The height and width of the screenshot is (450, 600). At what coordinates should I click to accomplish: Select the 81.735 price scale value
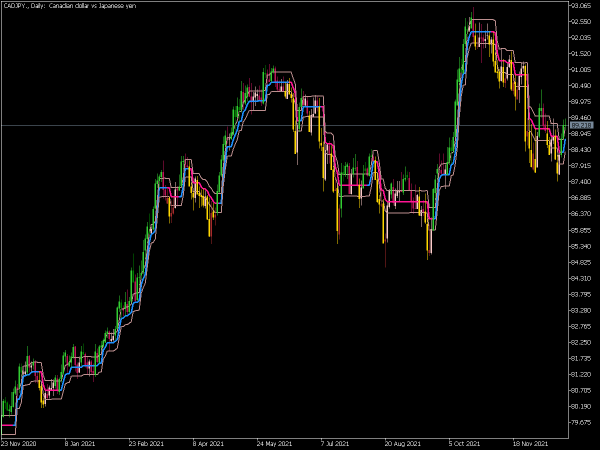[580, 359]
